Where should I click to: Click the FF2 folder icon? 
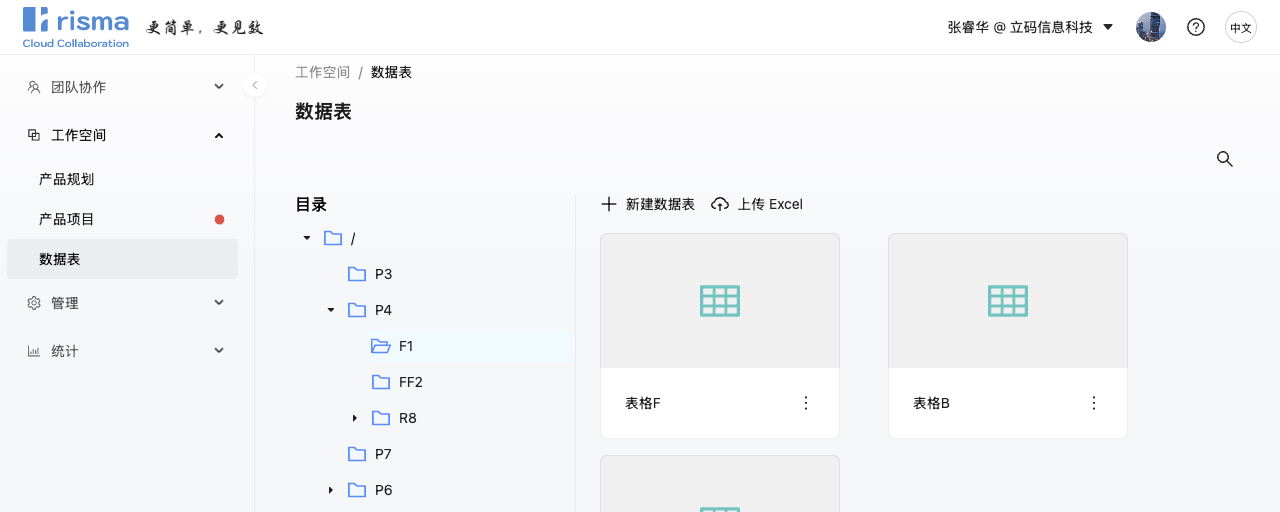pos(381,382)
